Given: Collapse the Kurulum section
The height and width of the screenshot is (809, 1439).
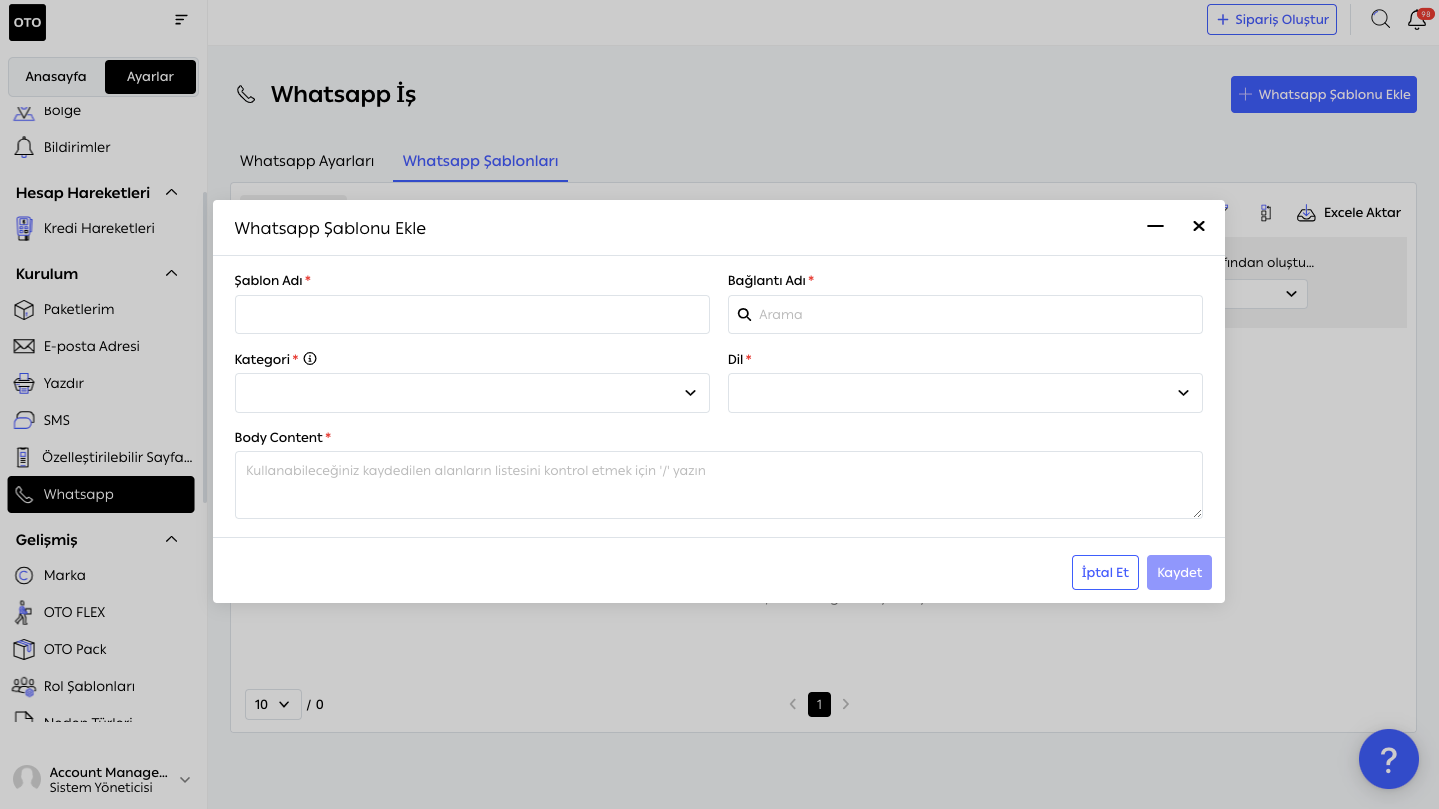Looking at the screenshot, I should (171, 273).
